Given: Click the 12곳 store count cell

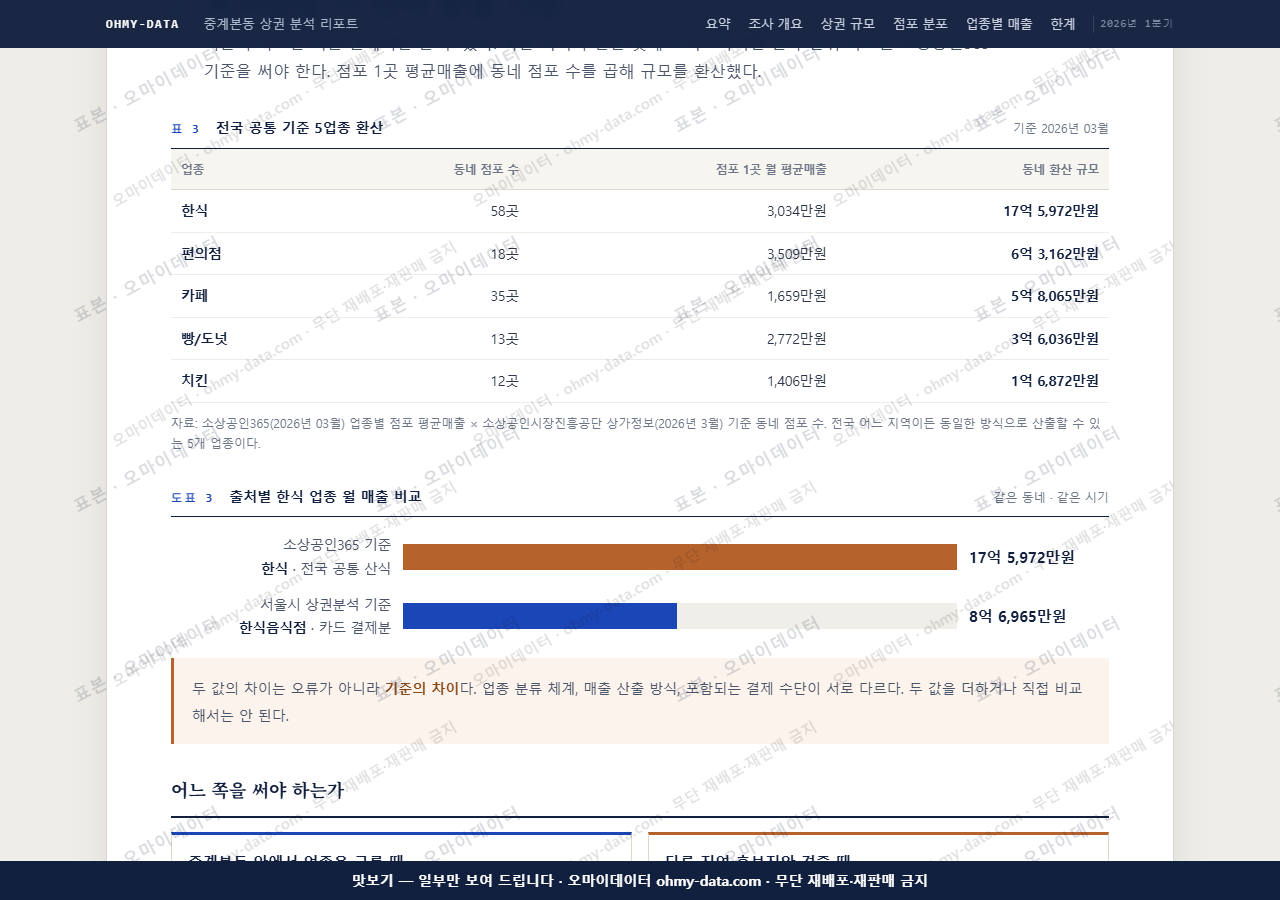Looking at the screenshot, I should point(504,381).
